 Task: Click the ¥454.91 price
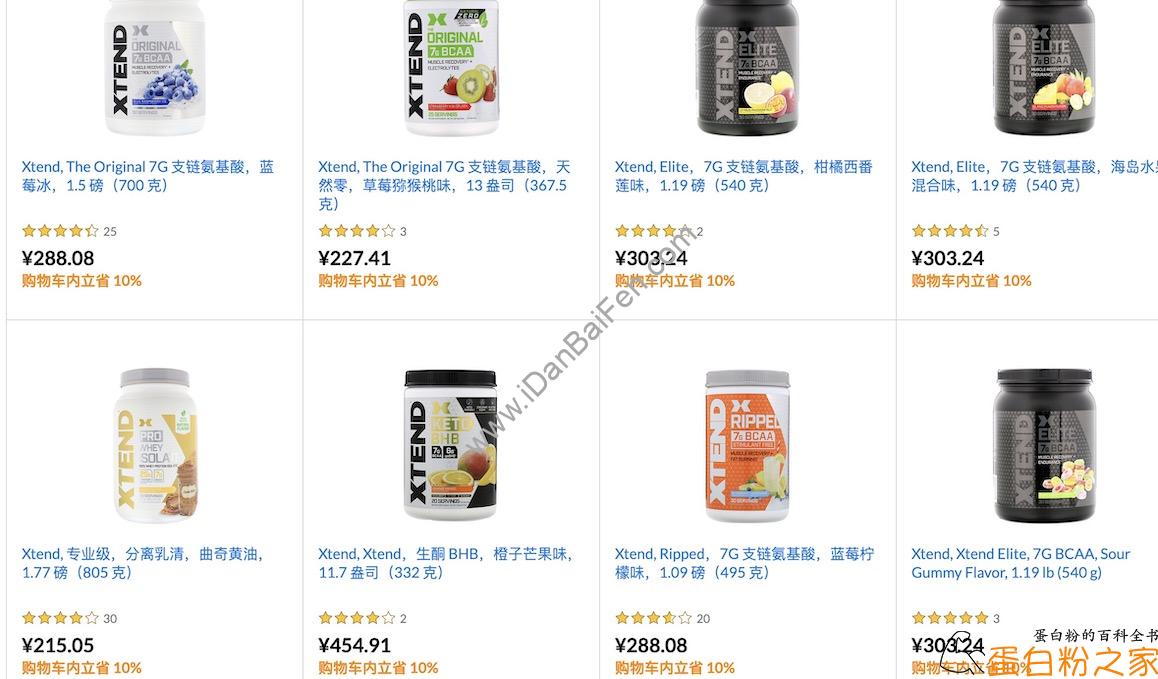click(354, 645)
